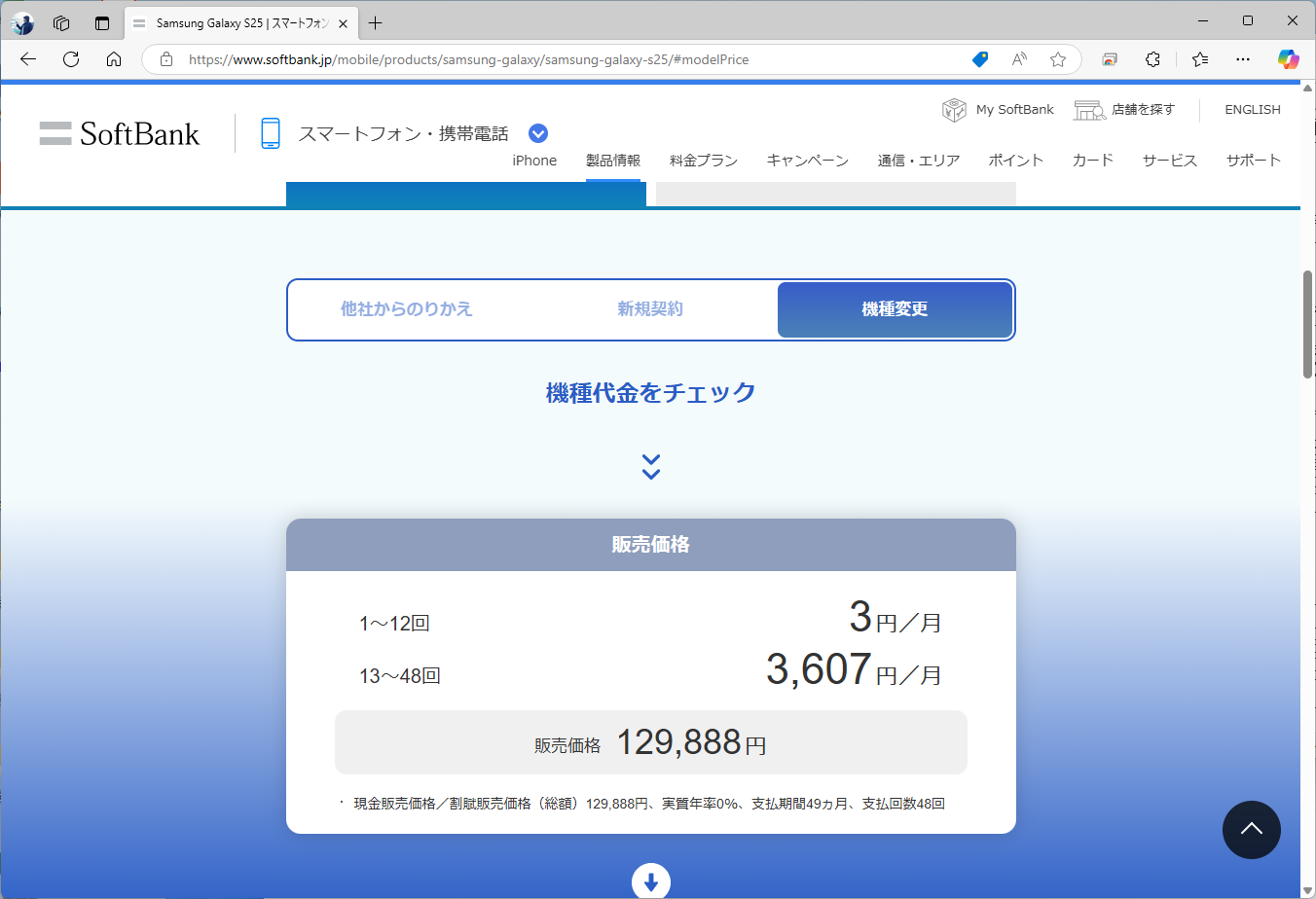Click the price tag icon in address bar

pyautogui.click(x=979, y=59)
